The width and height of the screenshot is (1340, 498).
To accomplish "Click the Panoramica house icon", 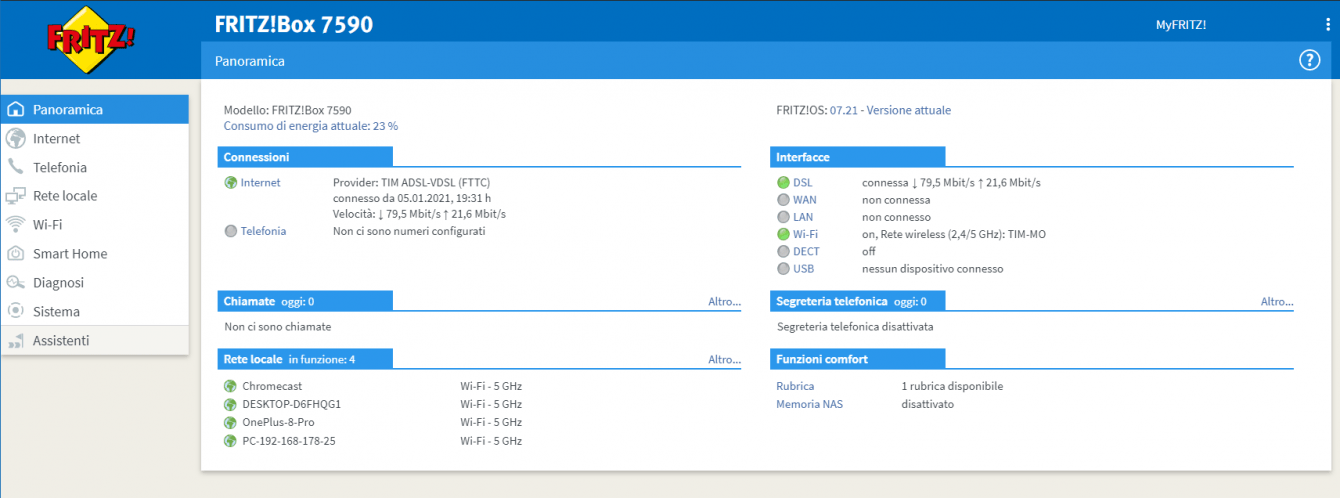I will 15,109.
